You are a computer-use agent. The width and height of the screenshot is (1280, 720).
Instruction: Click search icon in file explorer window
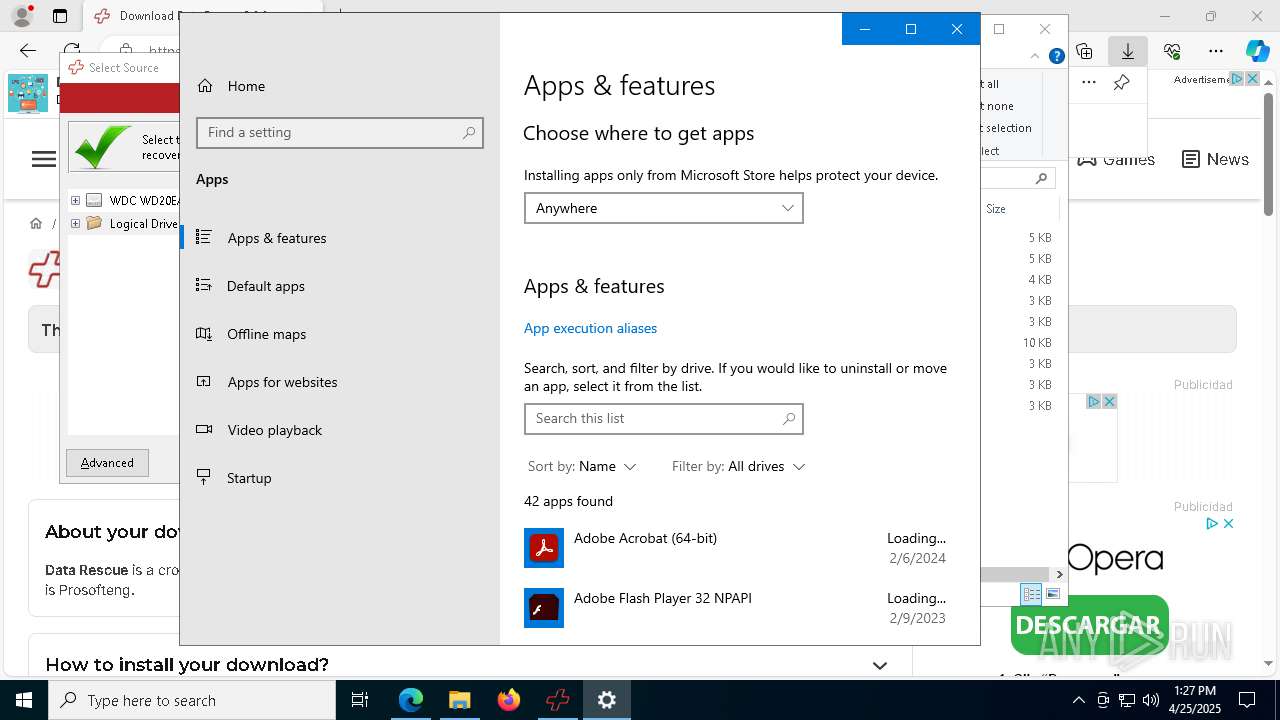[x=1041, y=179]
